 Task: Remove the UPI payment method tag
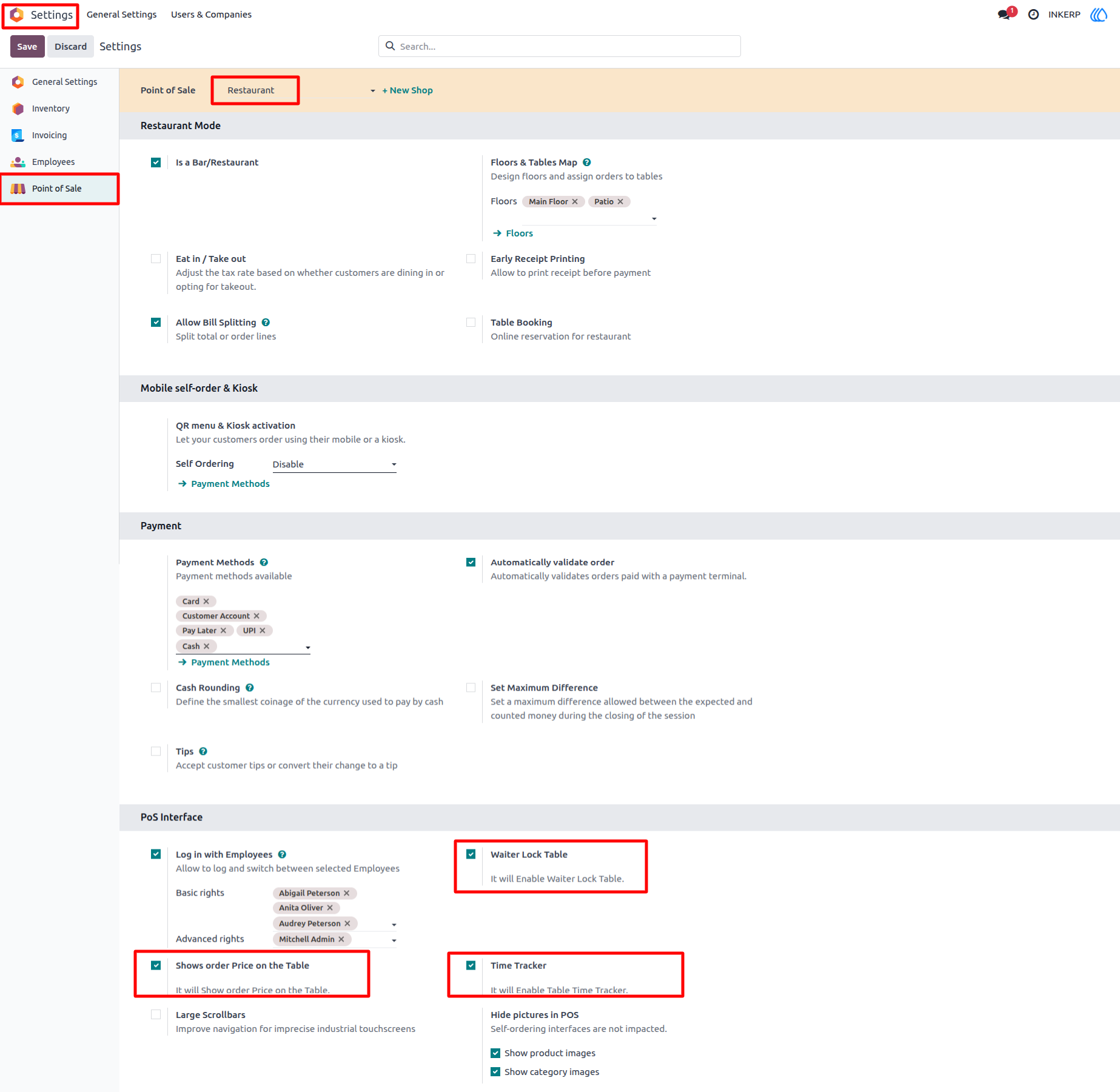click(x=263, y=631)
